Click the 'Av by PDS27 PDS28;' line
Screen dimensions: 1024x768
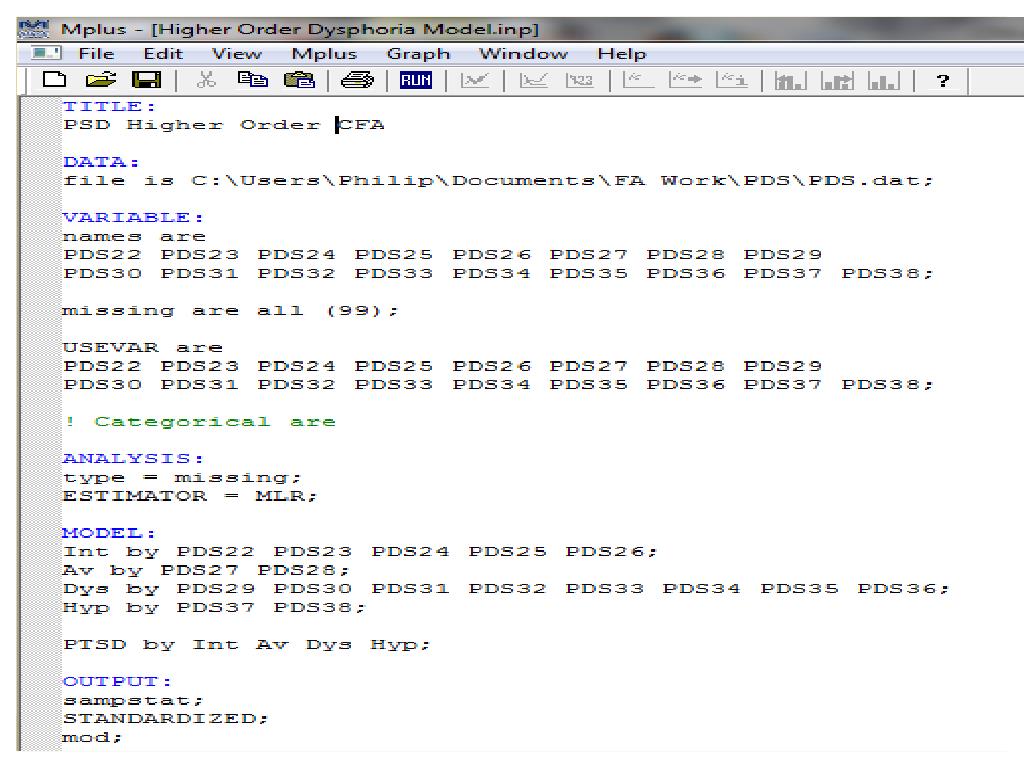click(206, 571)
